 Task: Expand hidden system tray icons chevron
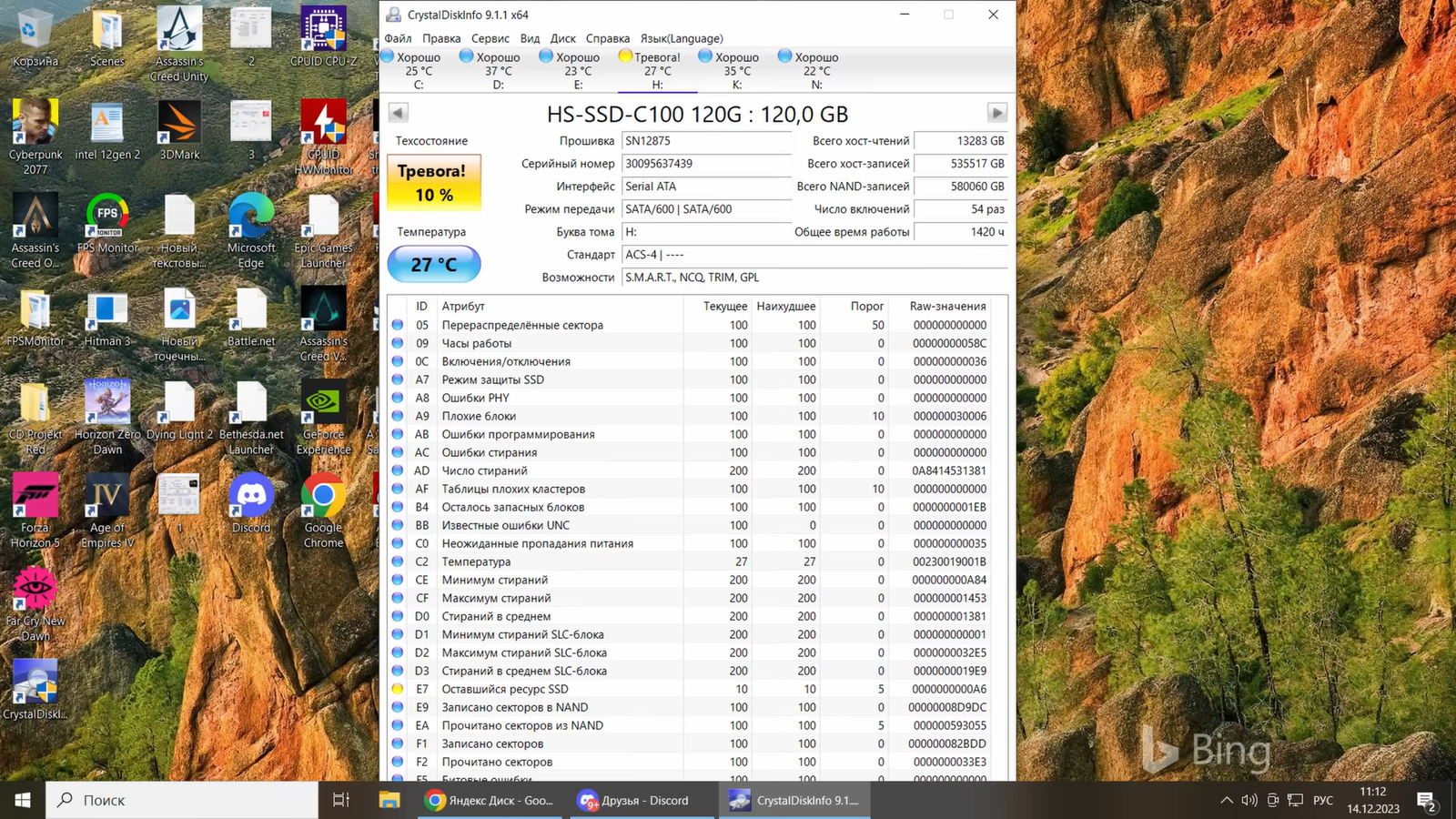point(1227,800)
